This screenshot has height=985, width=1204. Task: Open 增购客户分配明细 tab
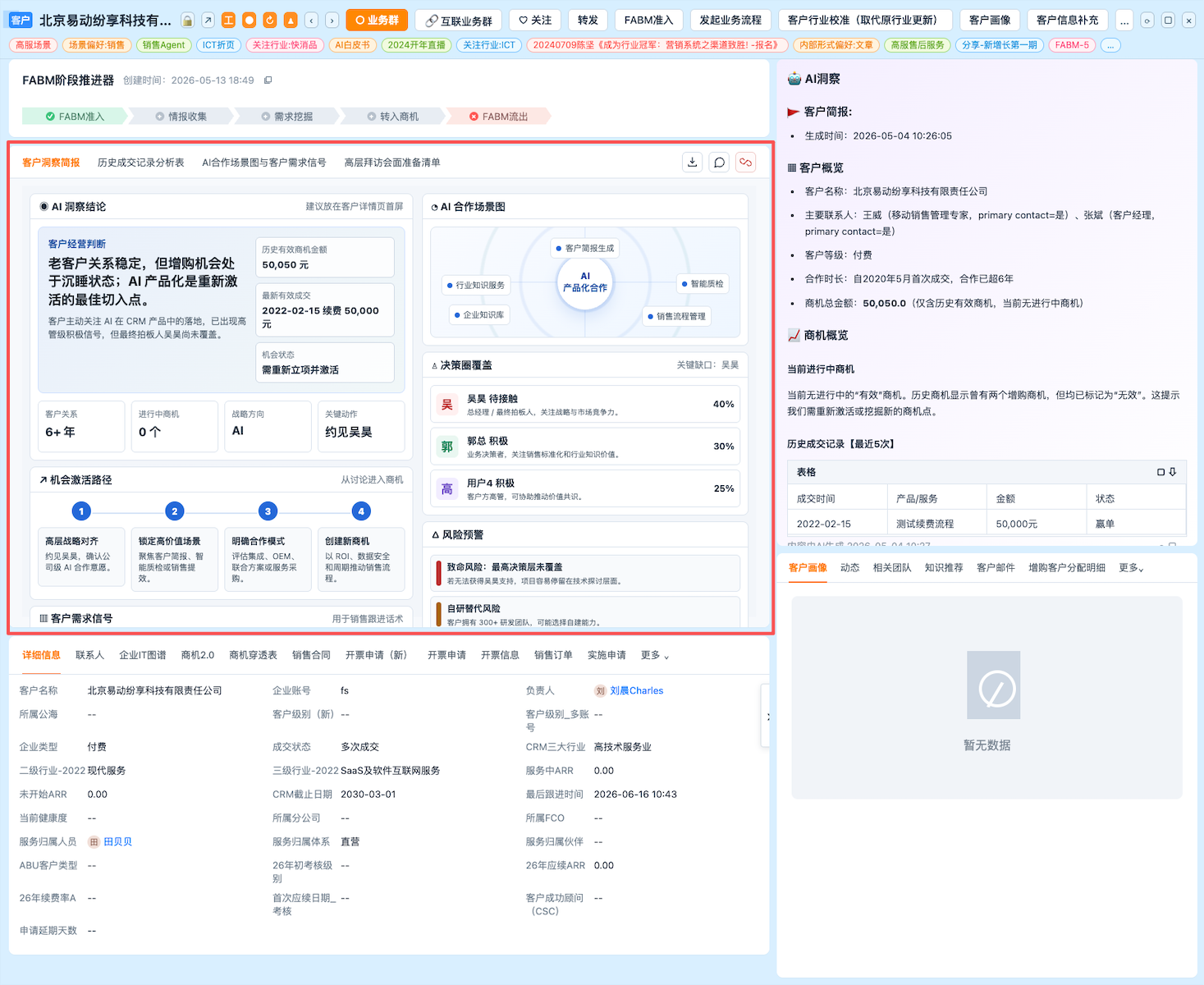pos(1067,568)
